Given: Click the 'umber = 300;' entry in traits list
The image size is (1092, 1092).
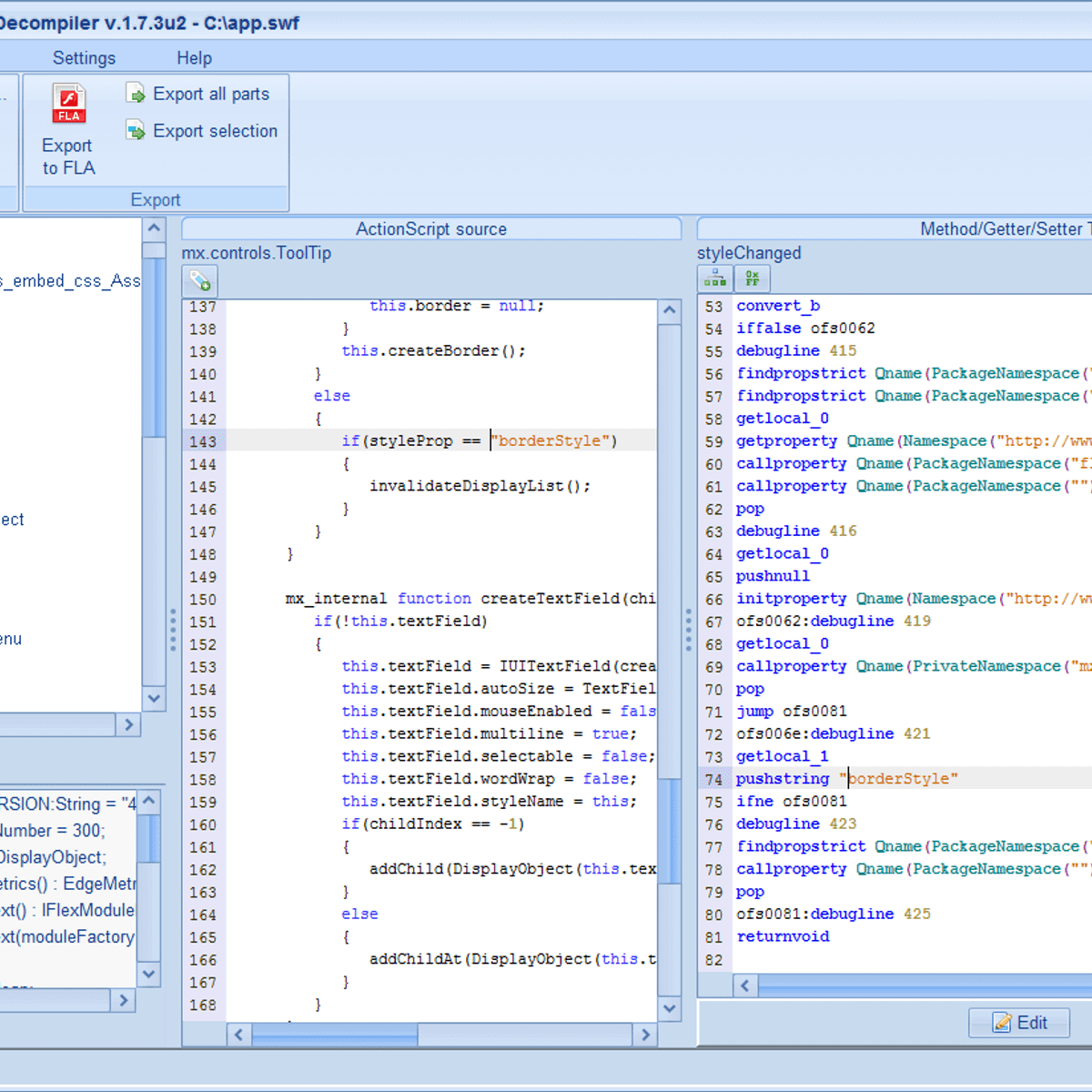Looking at the screenshot, I should [x=52, y=831].
